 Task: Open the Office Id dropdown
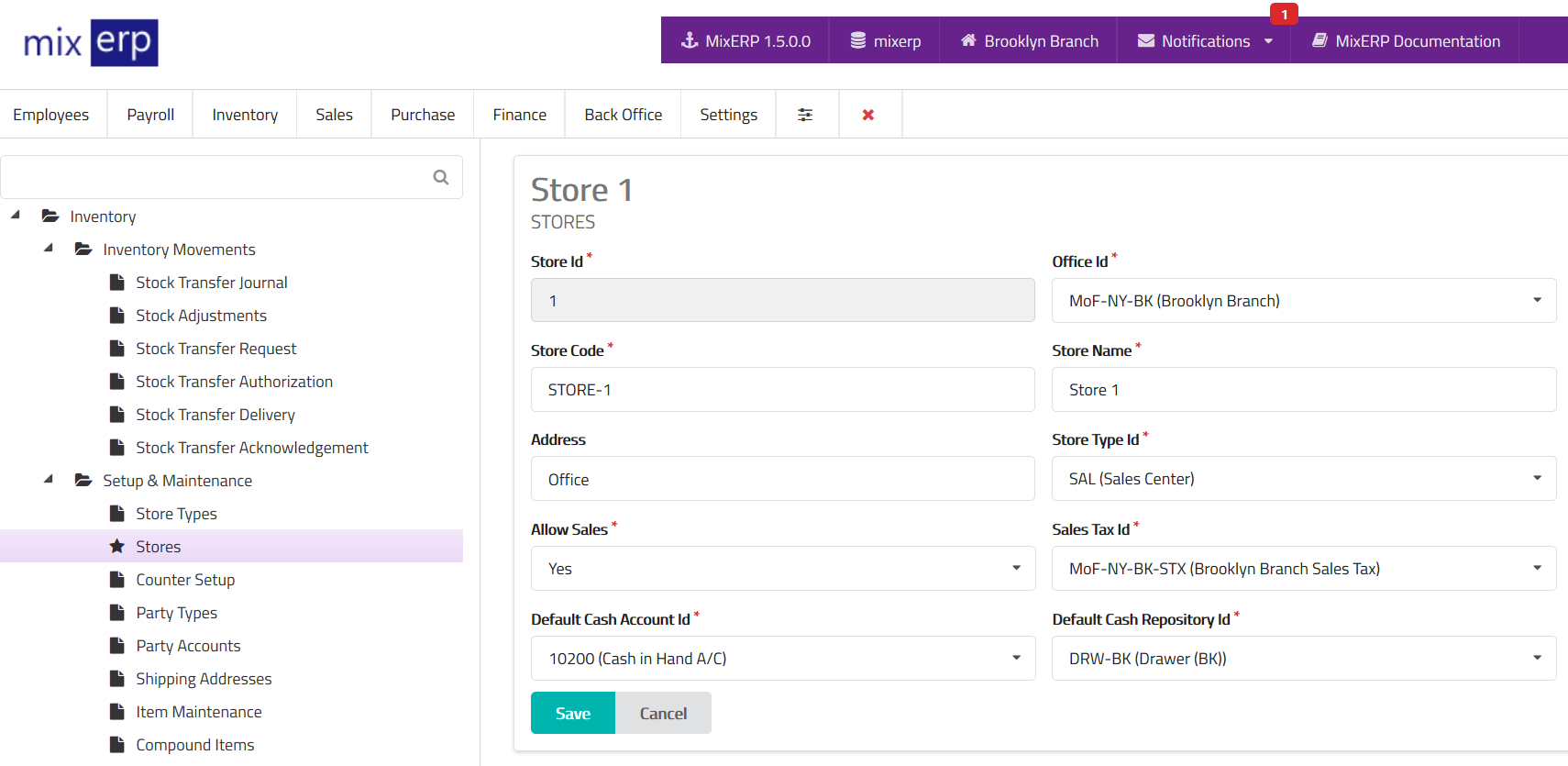click(1303, 301)
